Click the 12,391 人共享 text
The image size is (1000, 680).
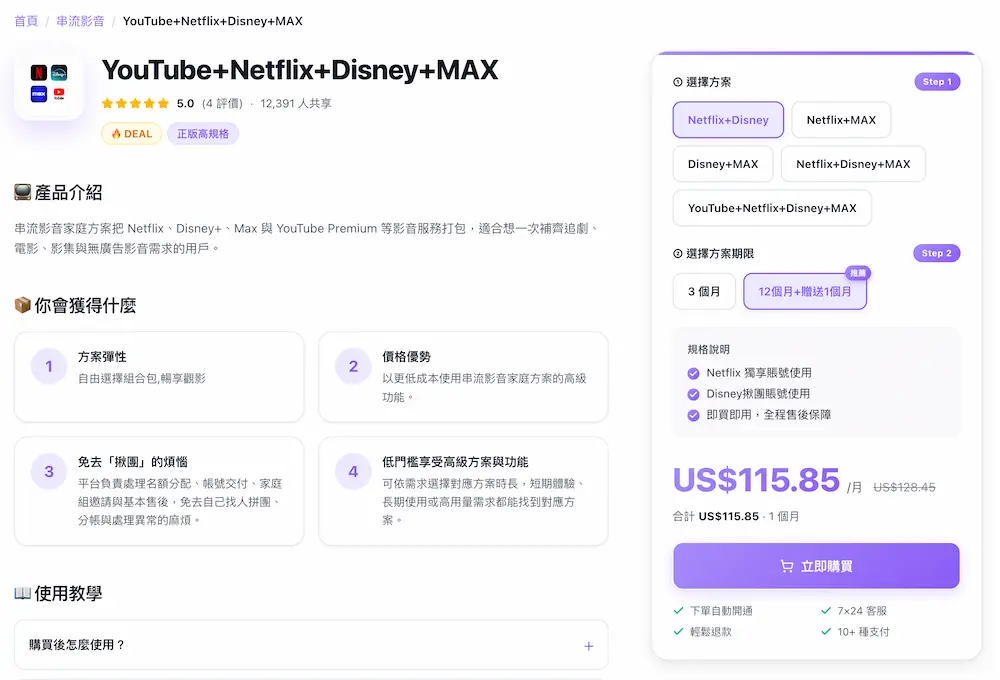[296, 103]
